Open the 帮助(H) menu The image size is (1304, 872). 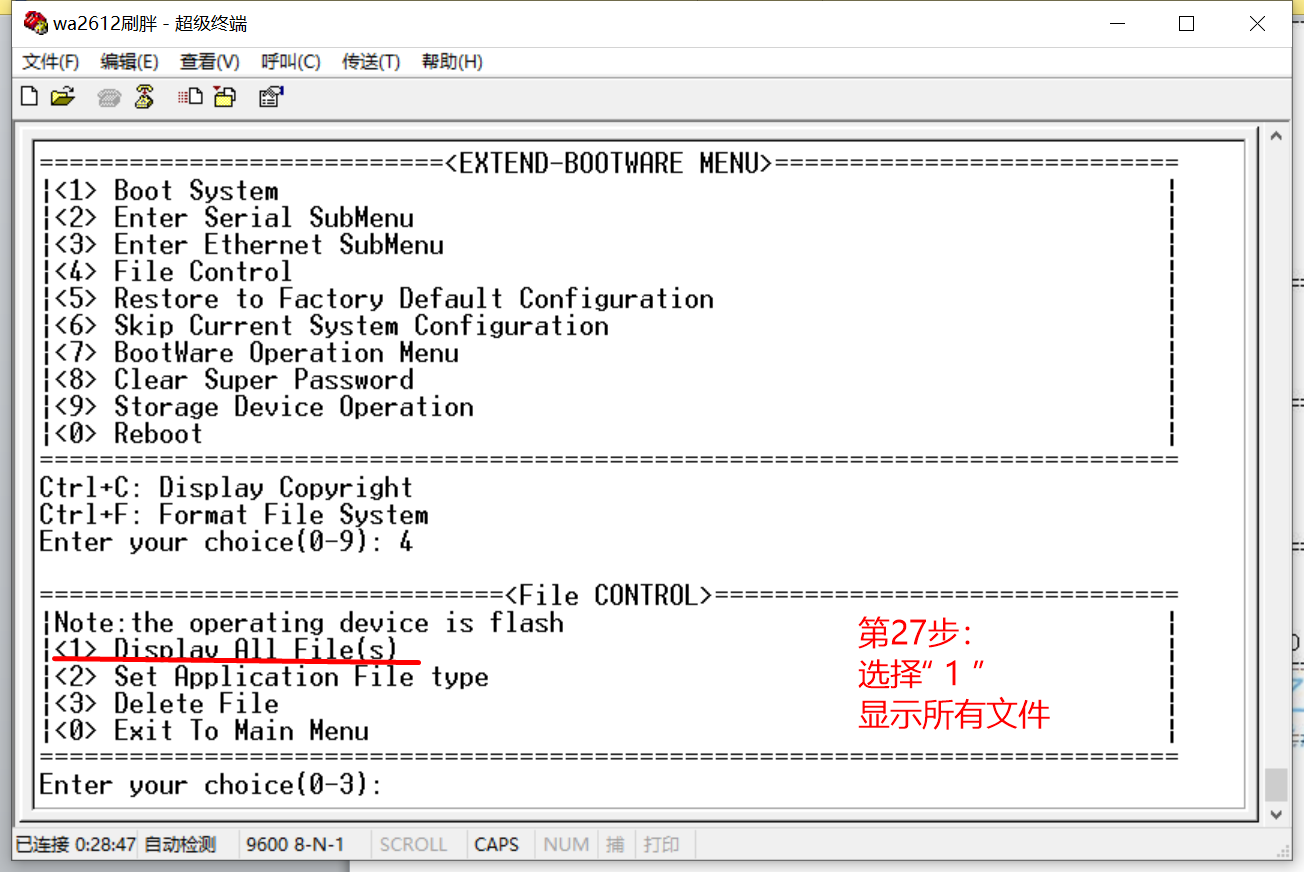452,62
